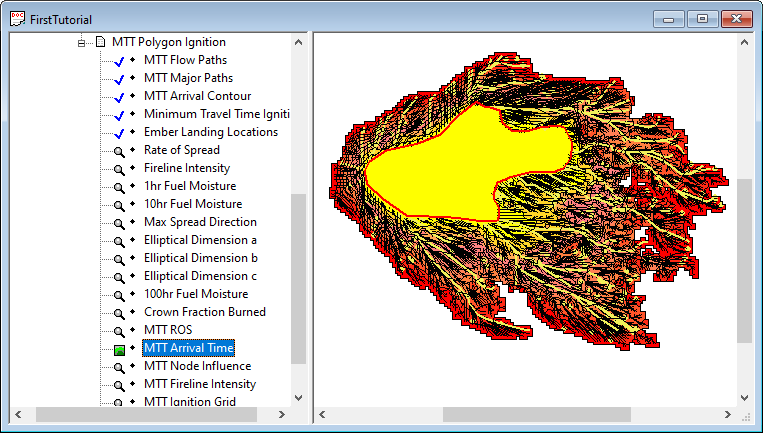Click the tree panel scroll left arrow

pyautogui.click(x=18, y=415)
